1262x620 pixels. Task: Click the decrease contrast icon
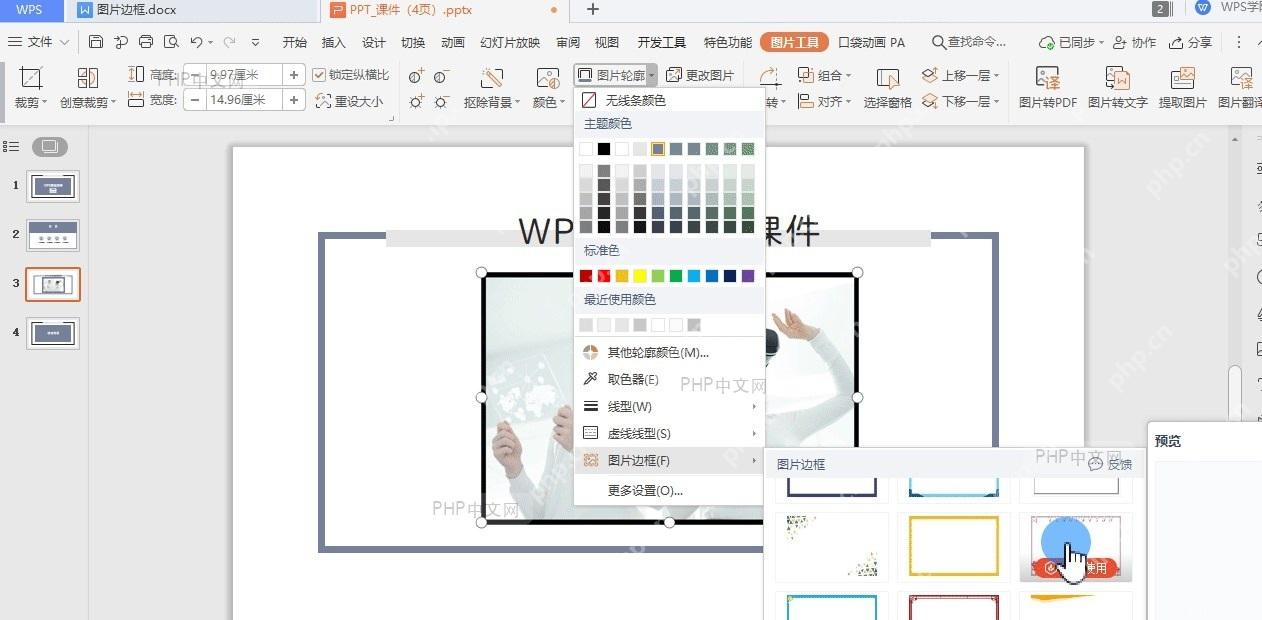point(441,76)
